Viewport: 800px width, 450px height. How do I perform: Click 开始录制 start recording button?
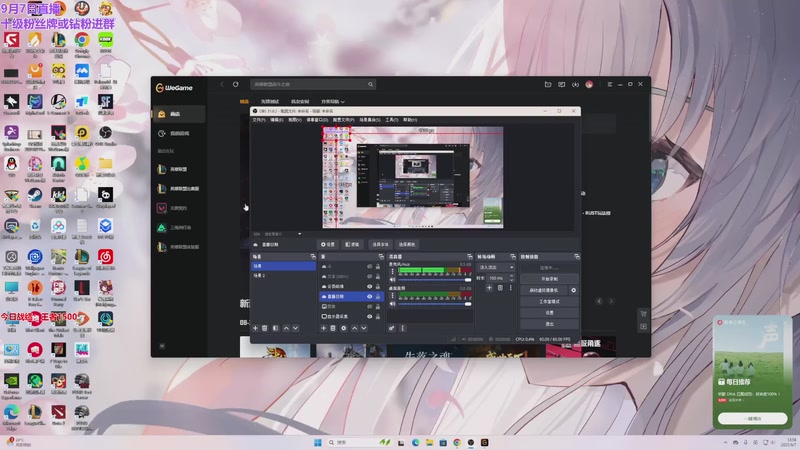tap(549, 279)
